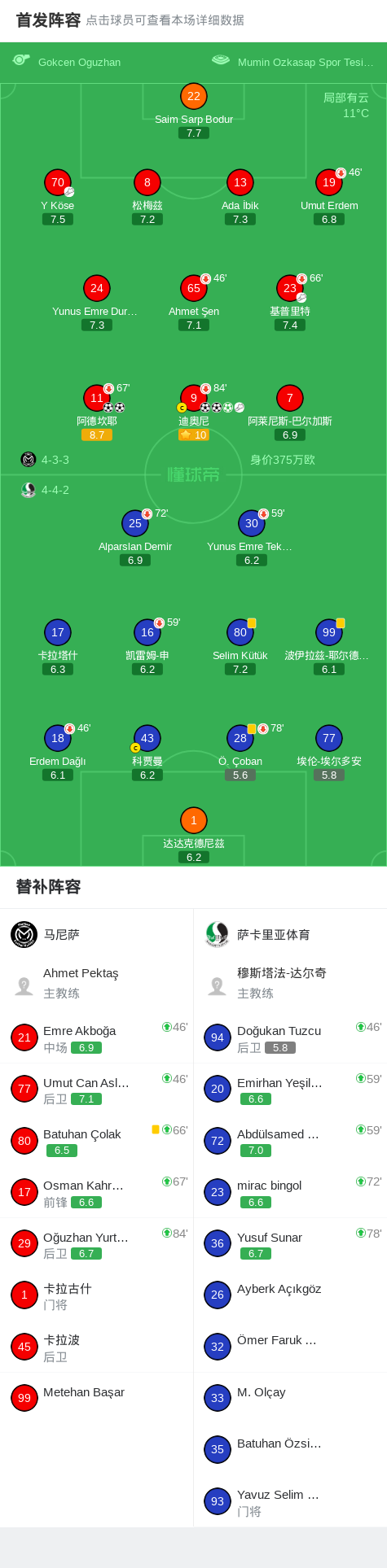Select player 70 Y Köse badge
387x1568 pixels.
pos(58,182)
